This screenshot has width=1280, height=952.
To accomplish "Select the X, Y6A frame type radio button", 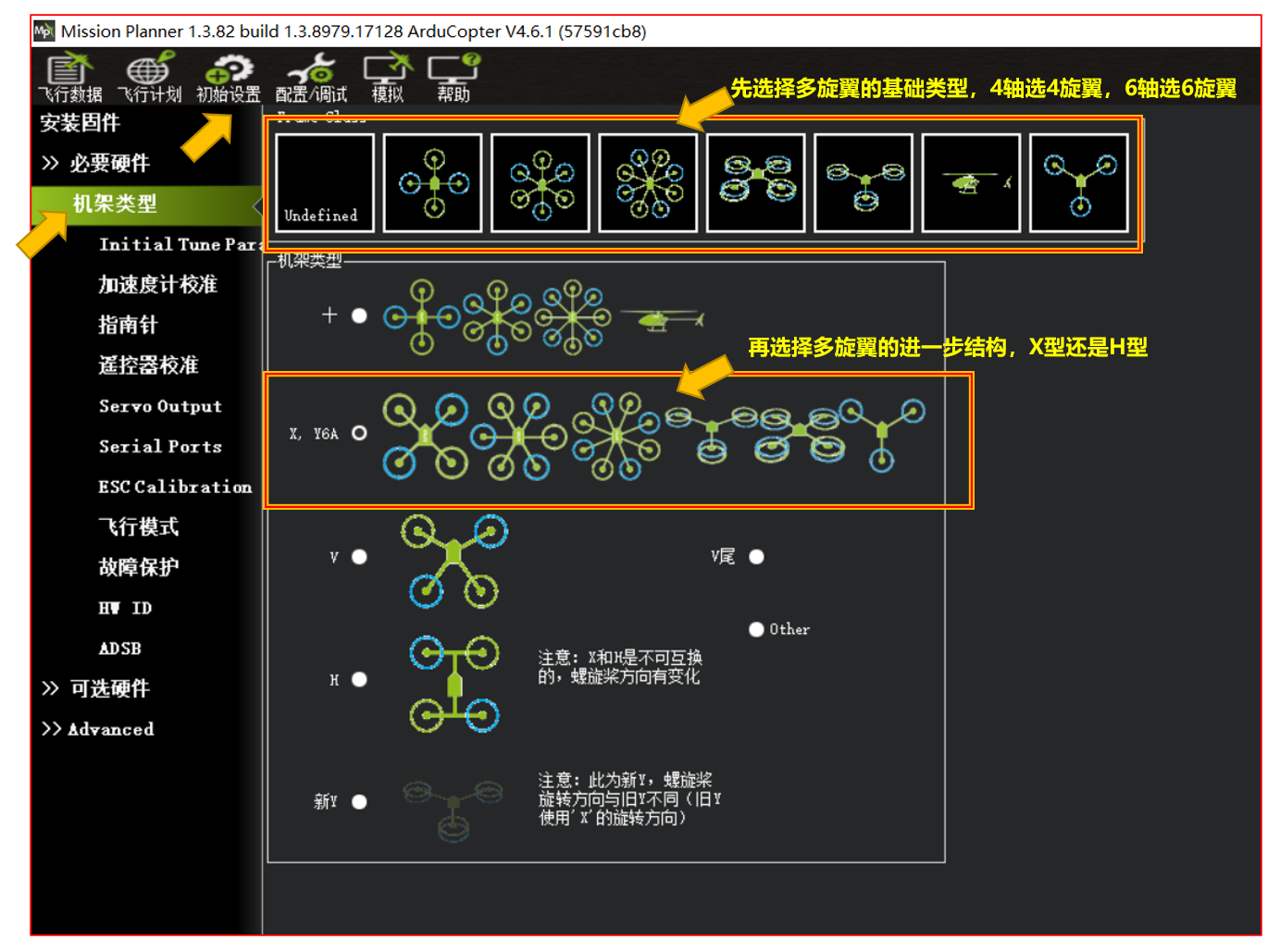I will coord(359,433).
